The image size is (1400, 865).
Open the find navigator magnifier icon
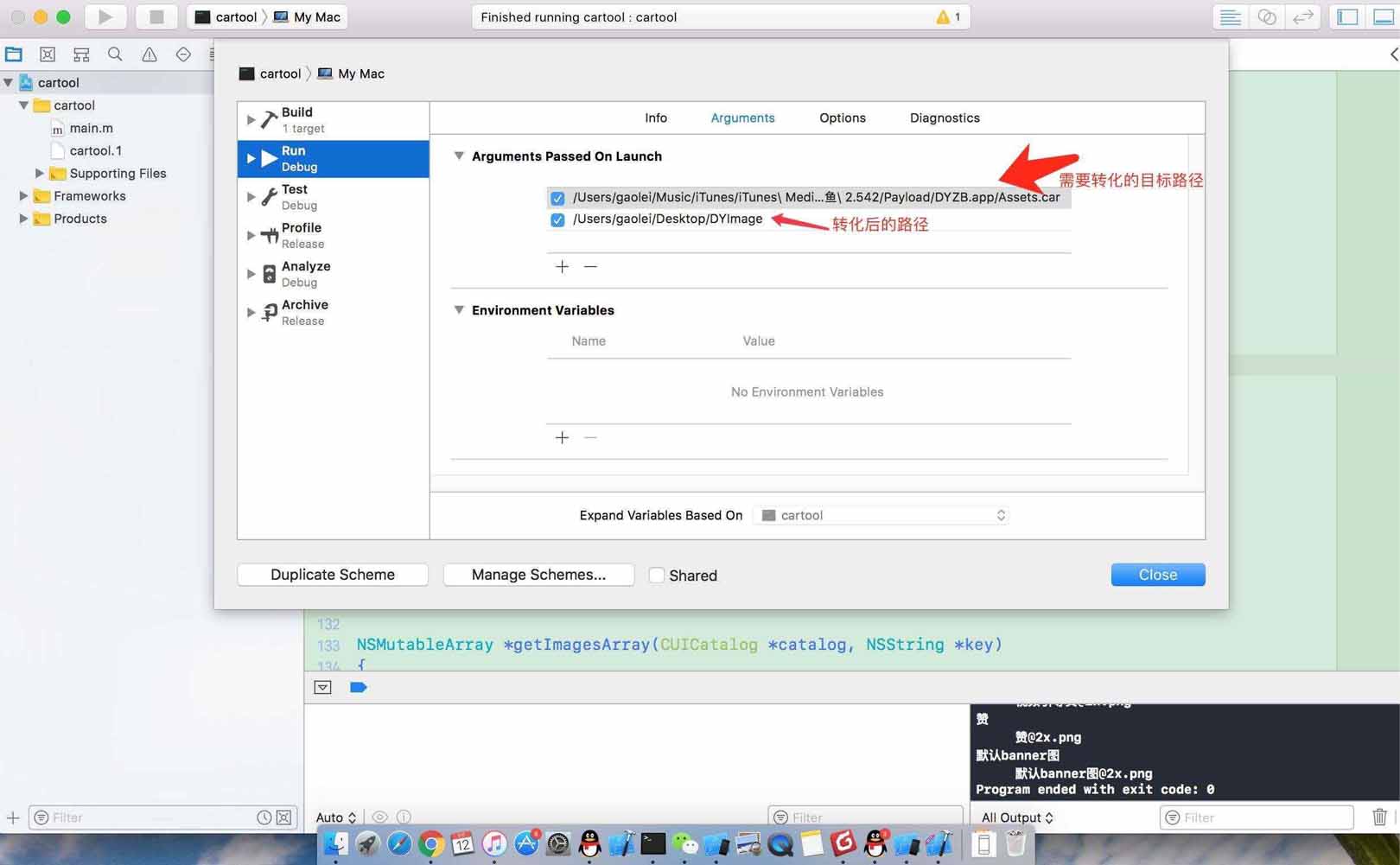[x=115, y=54]
